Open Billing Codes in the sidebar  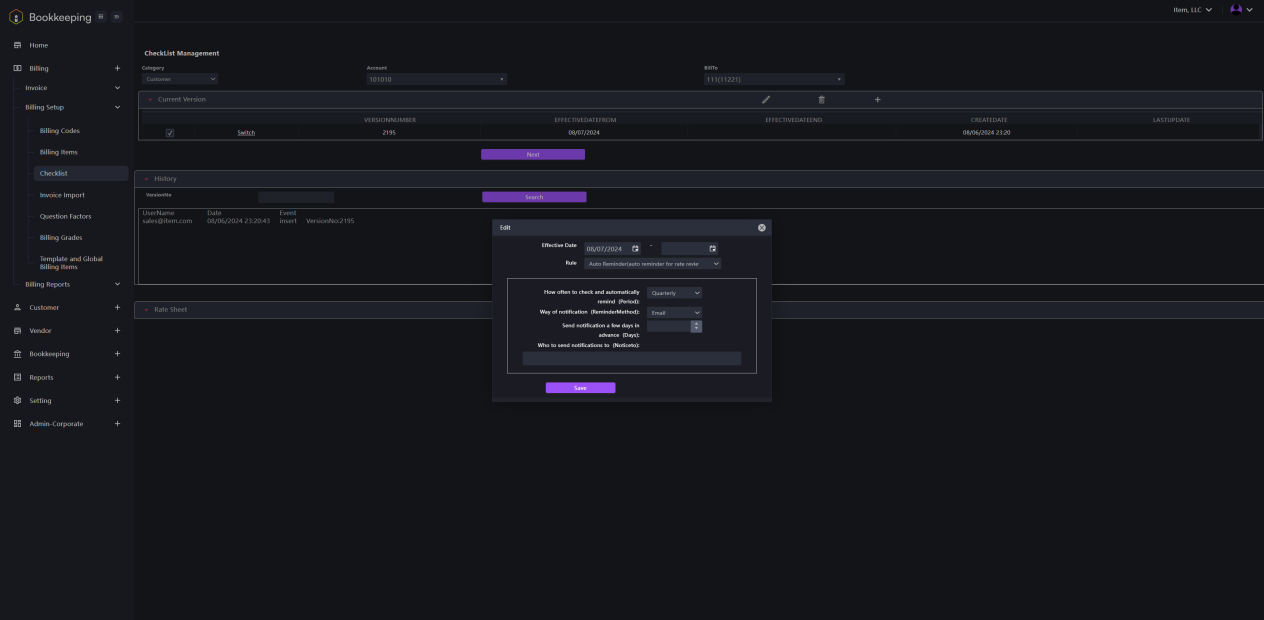[x=59, y=131]
